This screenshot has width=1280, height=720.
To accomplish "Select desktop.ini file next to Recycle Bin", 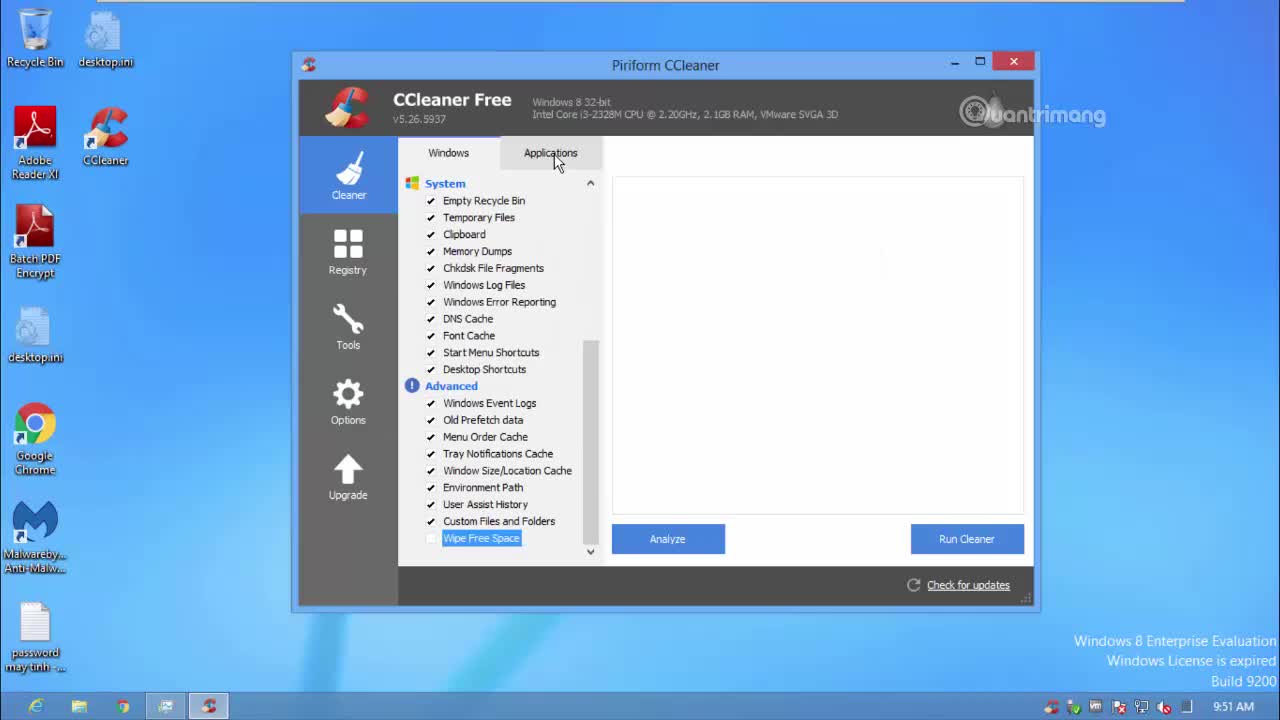I will [106, 39].
